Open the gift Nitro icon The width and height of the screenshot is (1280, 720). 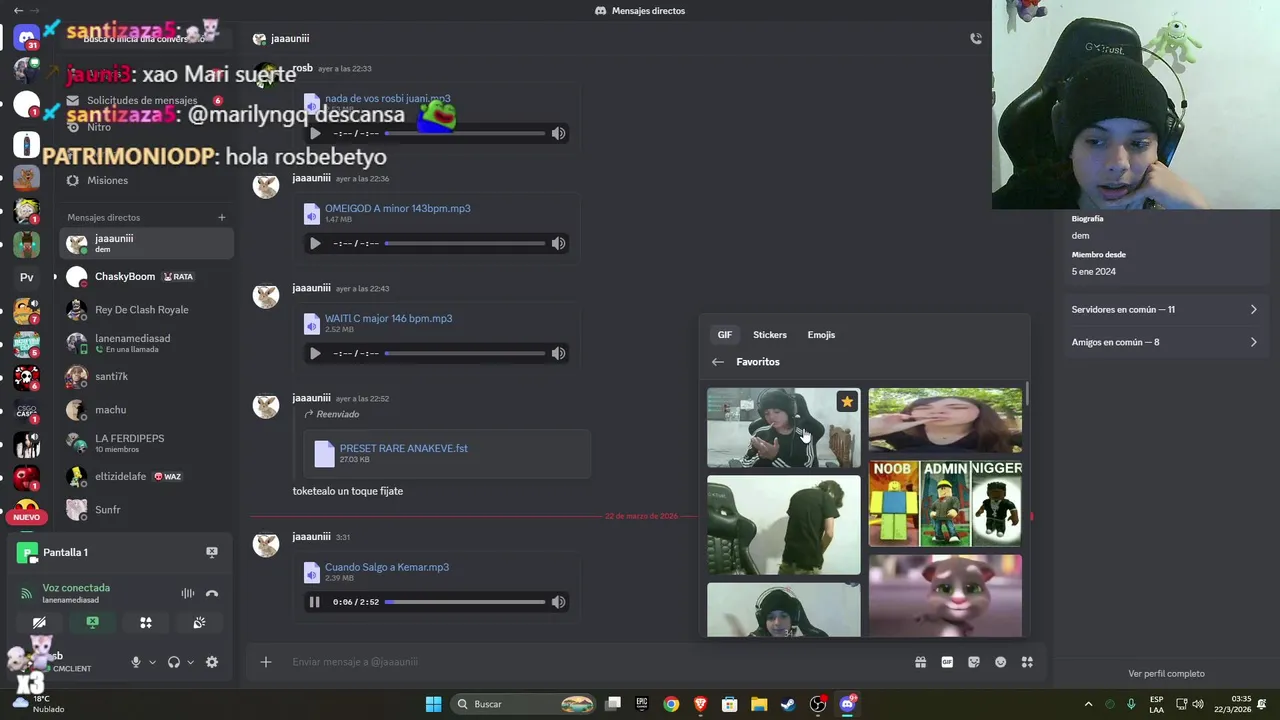click(x=920, y=662)
